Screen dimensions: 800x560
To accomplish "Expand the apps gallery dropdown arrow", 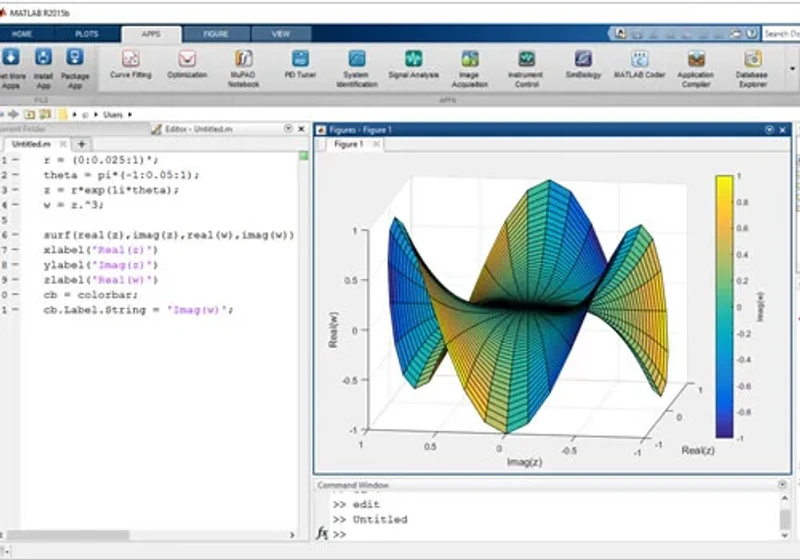I will [792, 69].
